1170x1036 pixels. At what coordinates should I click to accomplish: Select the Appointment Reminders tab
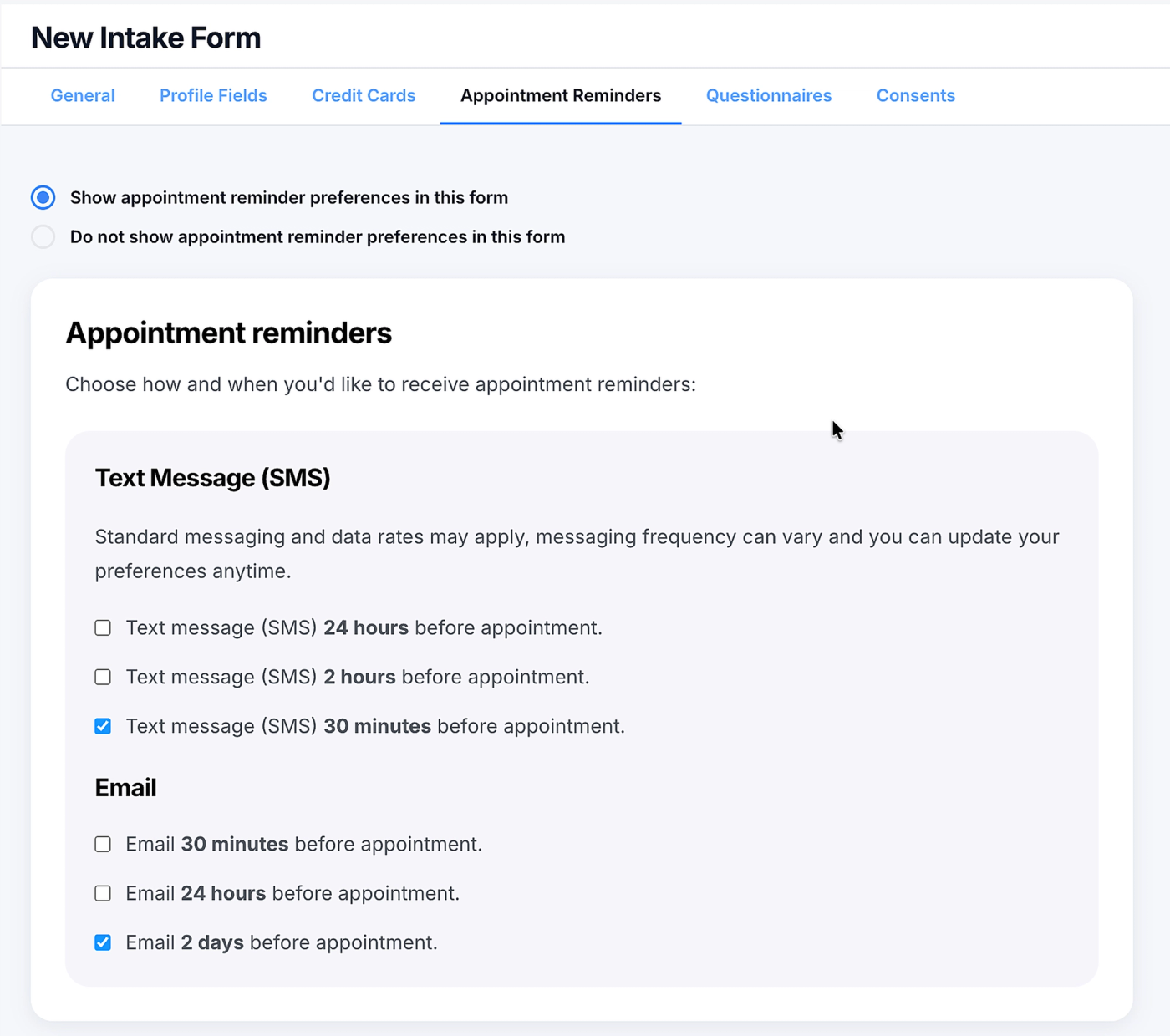[561, 96]
